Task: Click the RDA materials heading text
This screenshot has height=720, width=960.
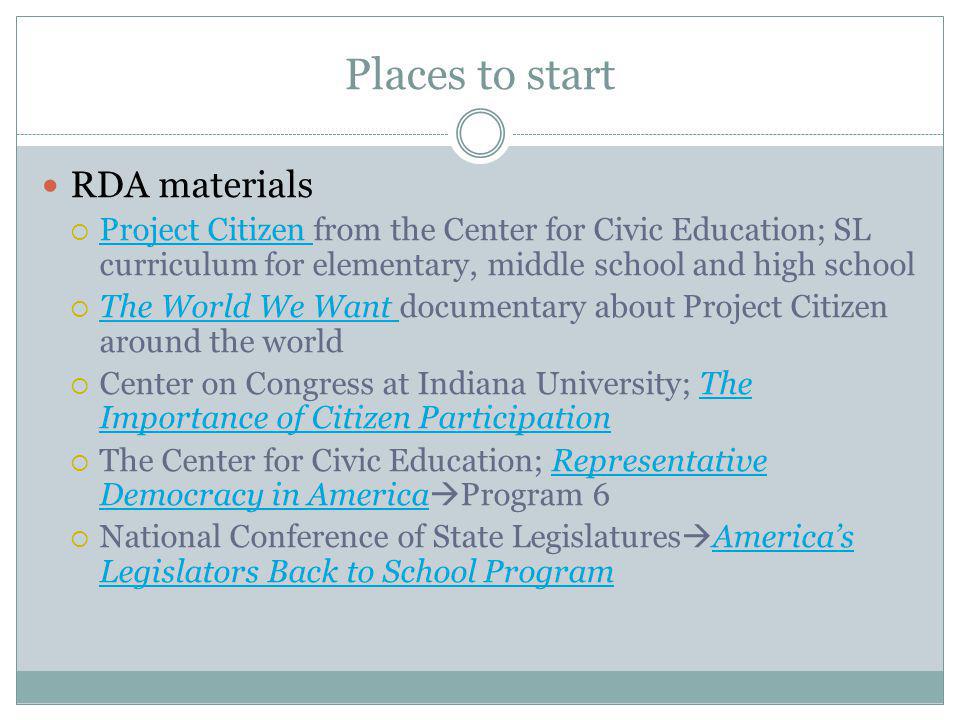Action: [x=192, y=184]
